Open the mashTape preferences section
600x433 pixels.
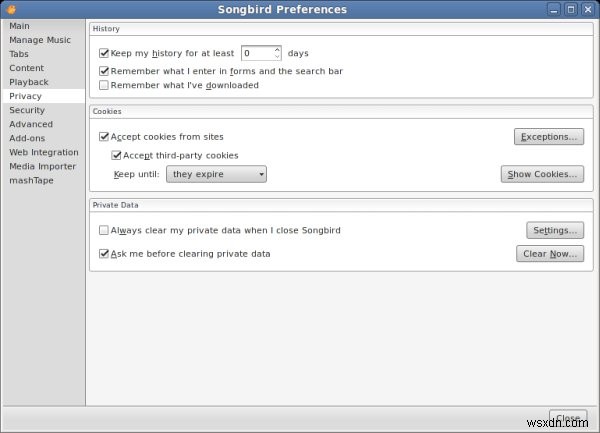coord(31,180)
